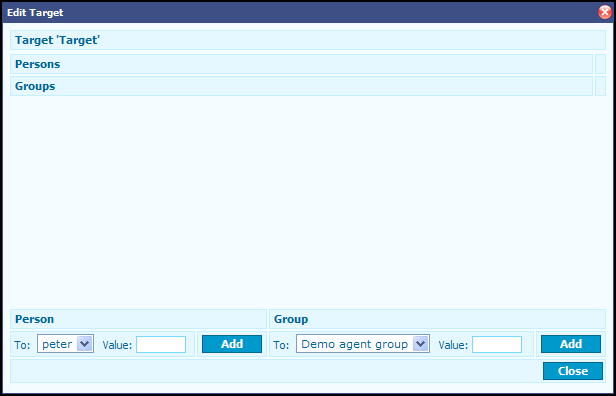The width and height of the screenshot is (616, 396).
Task: Focus the Group Value input field
Action: [497, 345]
